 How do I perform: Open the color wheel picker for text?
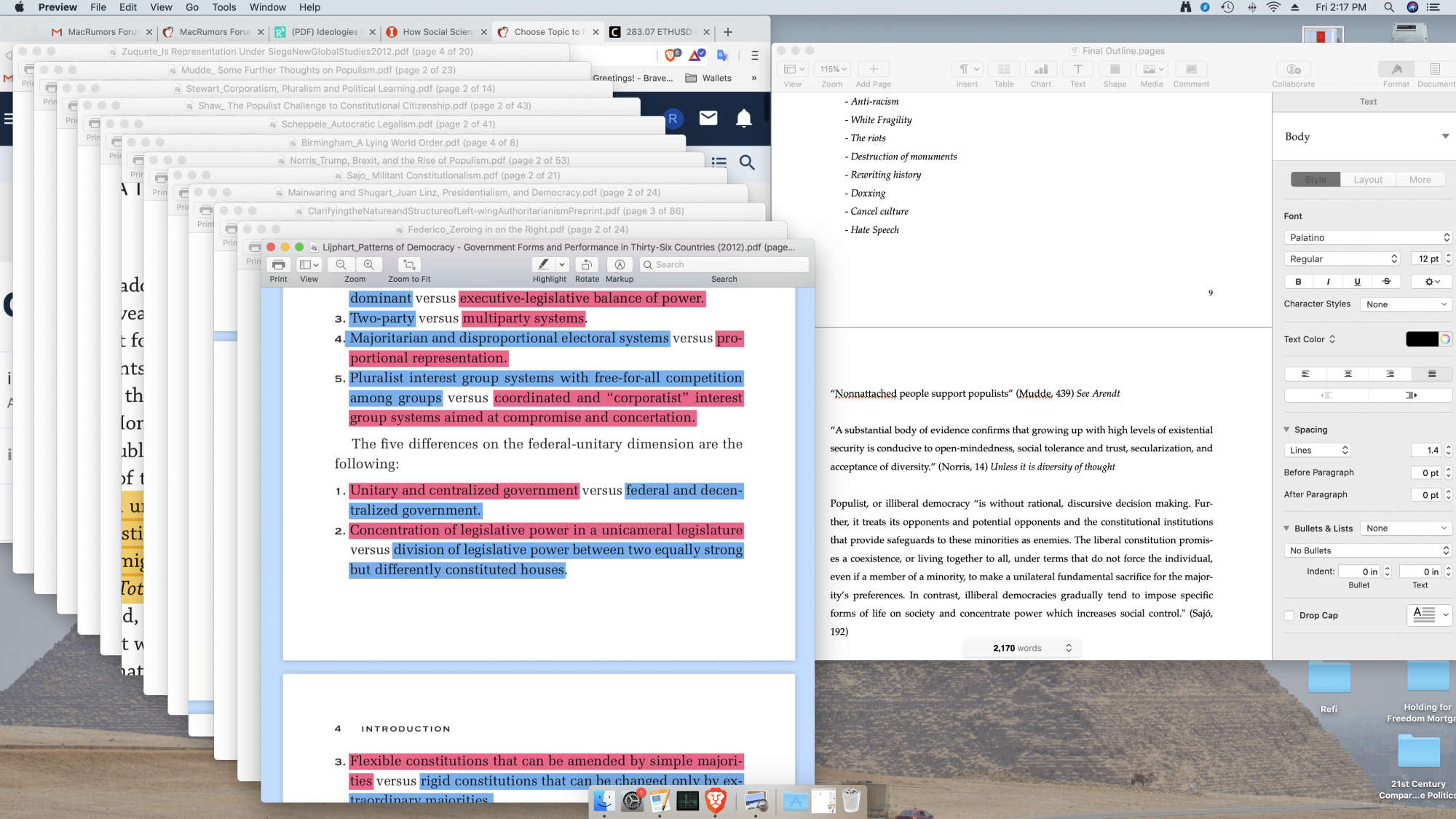(x=1445, y=339)
